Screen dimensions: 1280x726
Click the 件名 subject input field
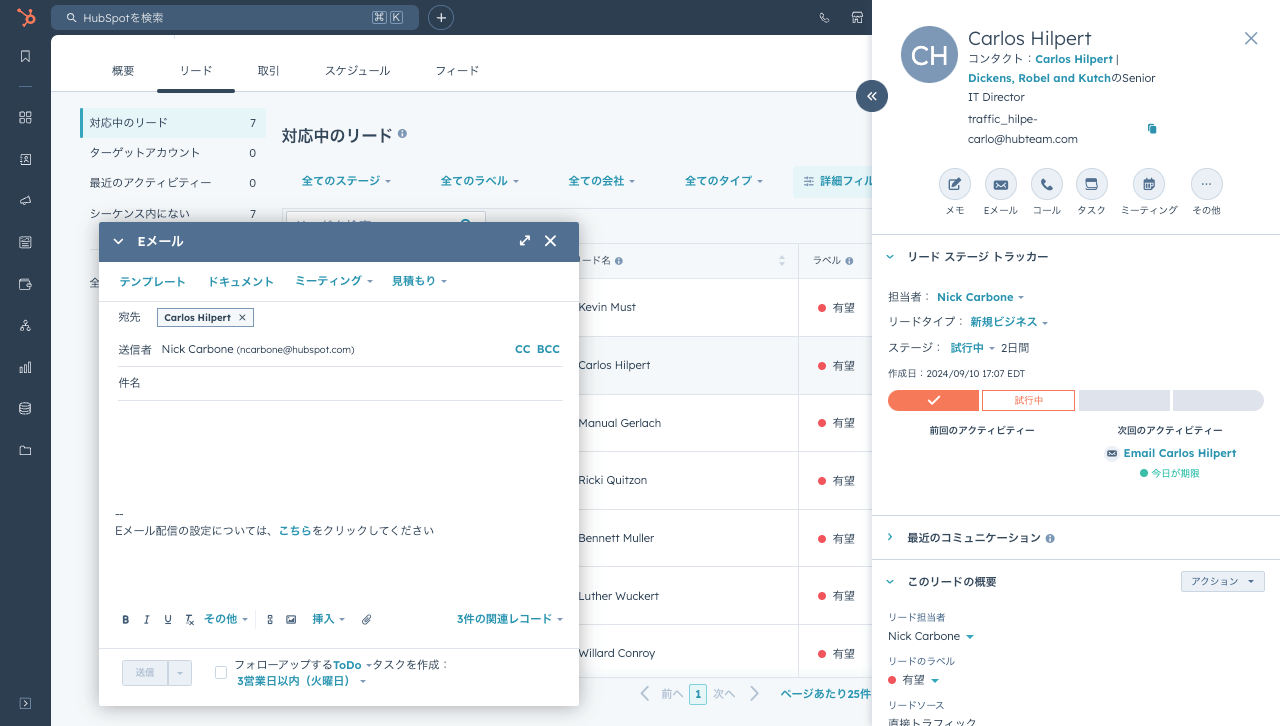[340, 383]
